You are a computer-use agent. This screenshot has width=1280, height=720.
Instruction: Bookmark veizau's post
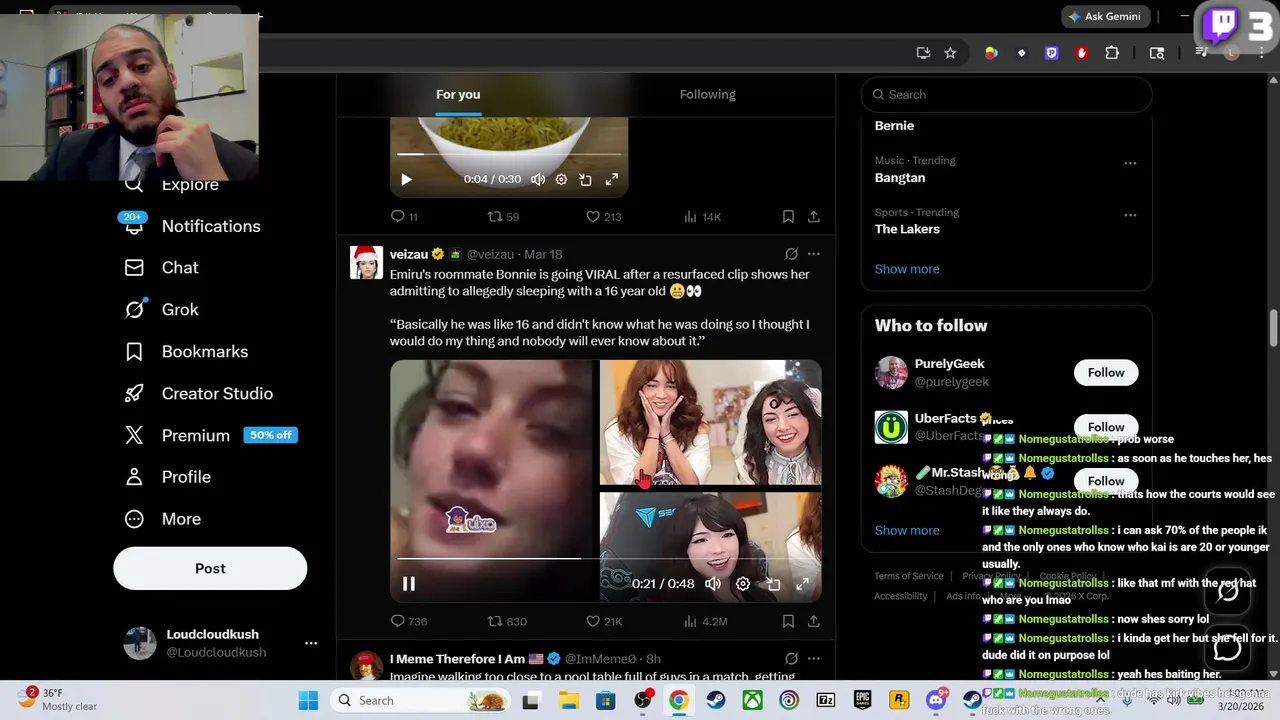(x=788, y=621)
